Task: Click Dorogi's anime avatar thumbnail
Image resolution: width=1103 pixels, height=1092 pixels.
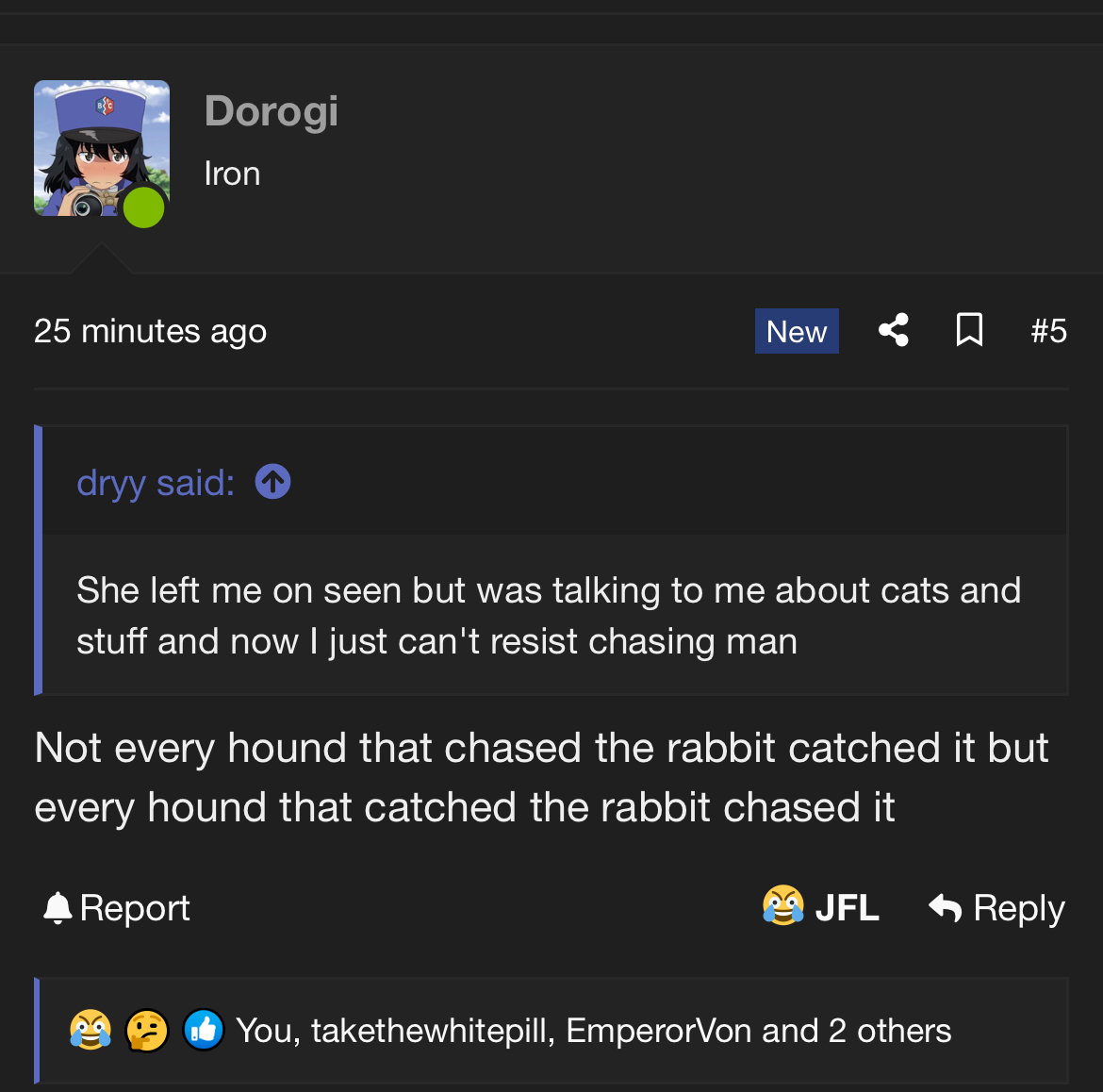Action: [x=102, y=148]
